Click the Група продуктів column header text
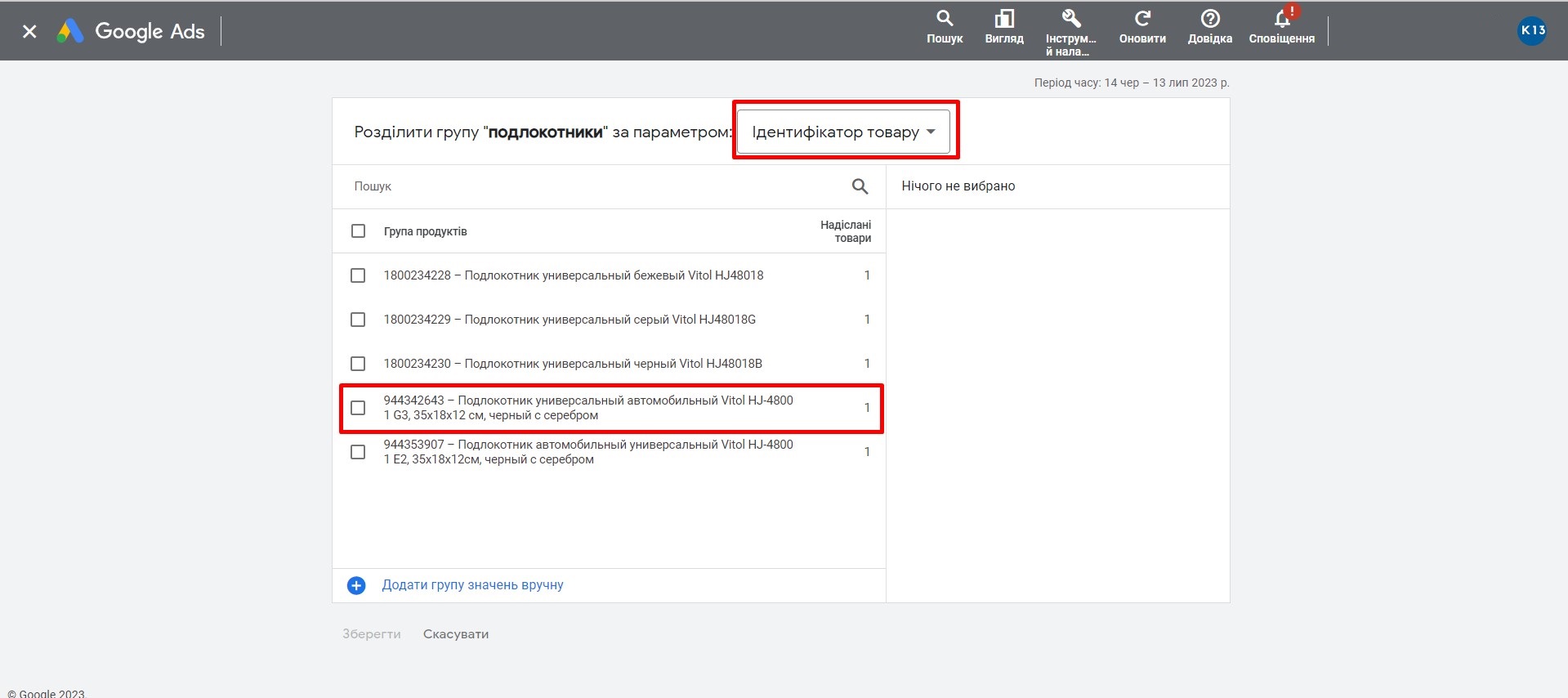This screenshot has width=1568, height=698. (x=426, y=231)
